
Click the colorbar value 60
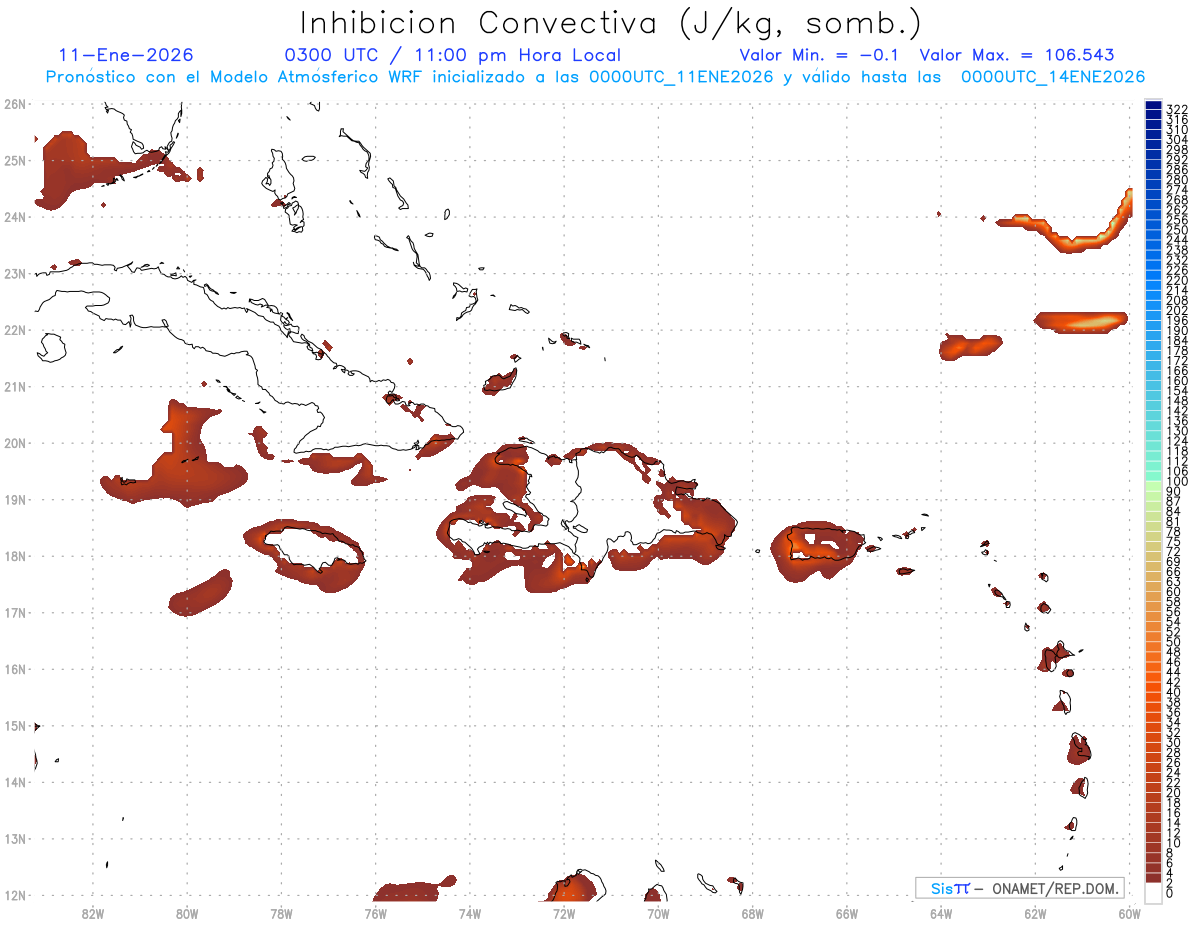click(x=1173, y=592)
